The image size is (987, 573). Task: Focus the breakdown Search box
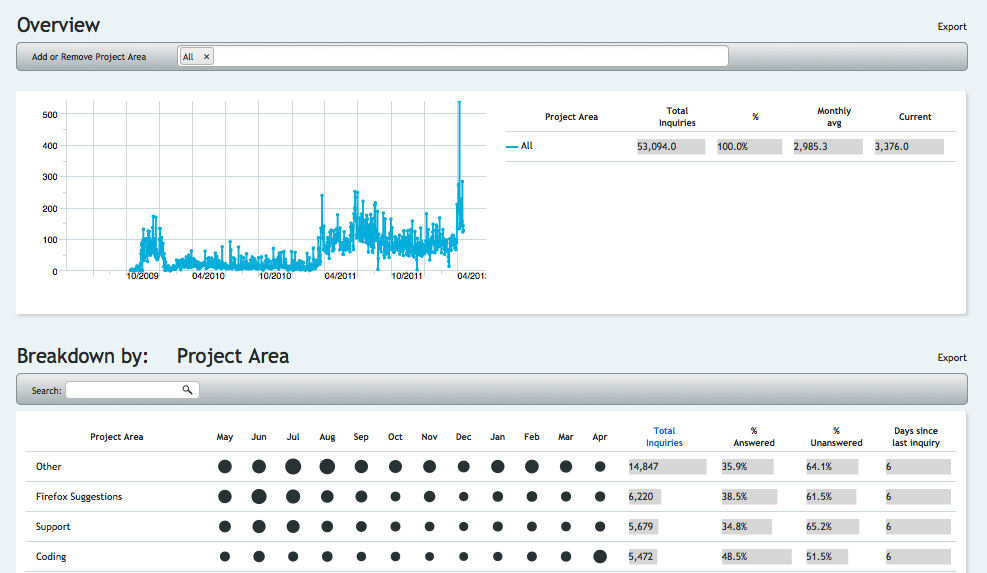[x=124, y=390]
